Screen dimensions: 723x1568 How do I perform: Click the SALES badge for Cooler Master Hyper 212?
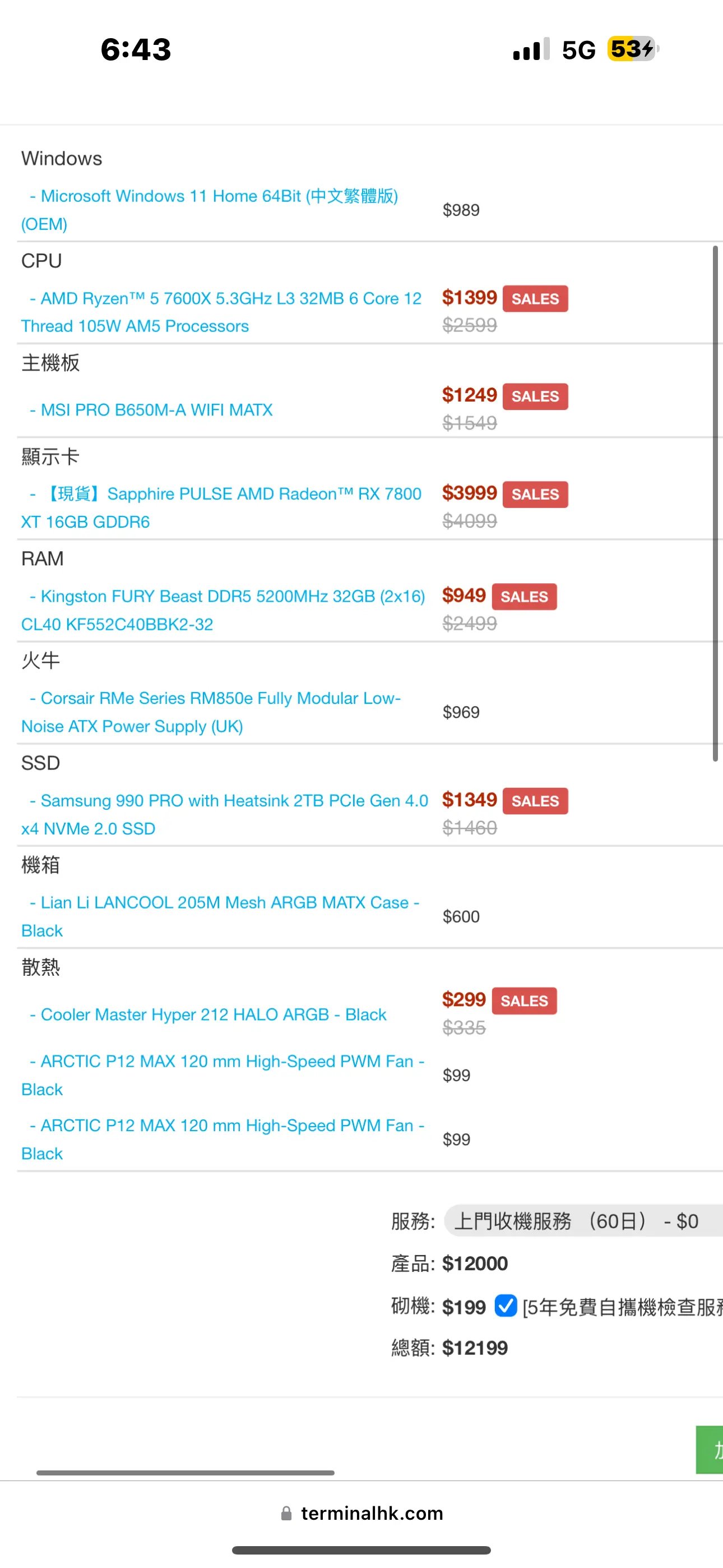pyautogui.click(x=524, y=1000)
